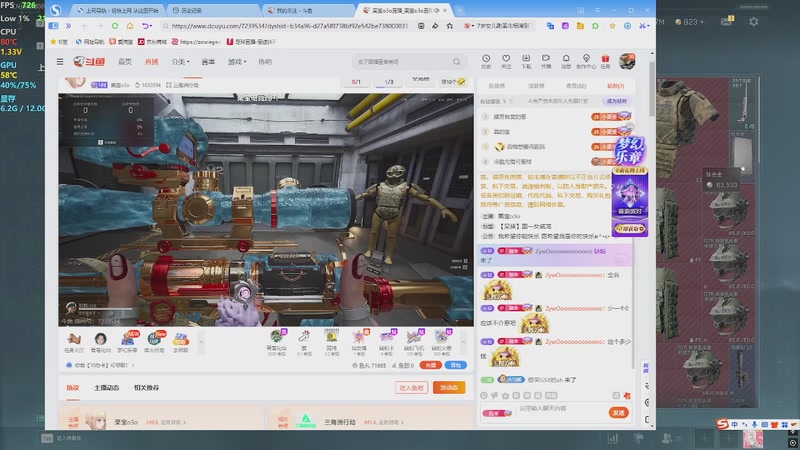Select the 仙女棒 gift icon

359,342
